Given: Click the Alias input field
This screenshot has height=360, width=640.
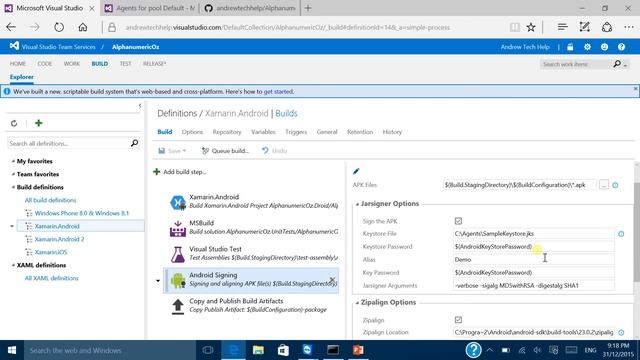Looking at the screenshot, I should (533, 260).
